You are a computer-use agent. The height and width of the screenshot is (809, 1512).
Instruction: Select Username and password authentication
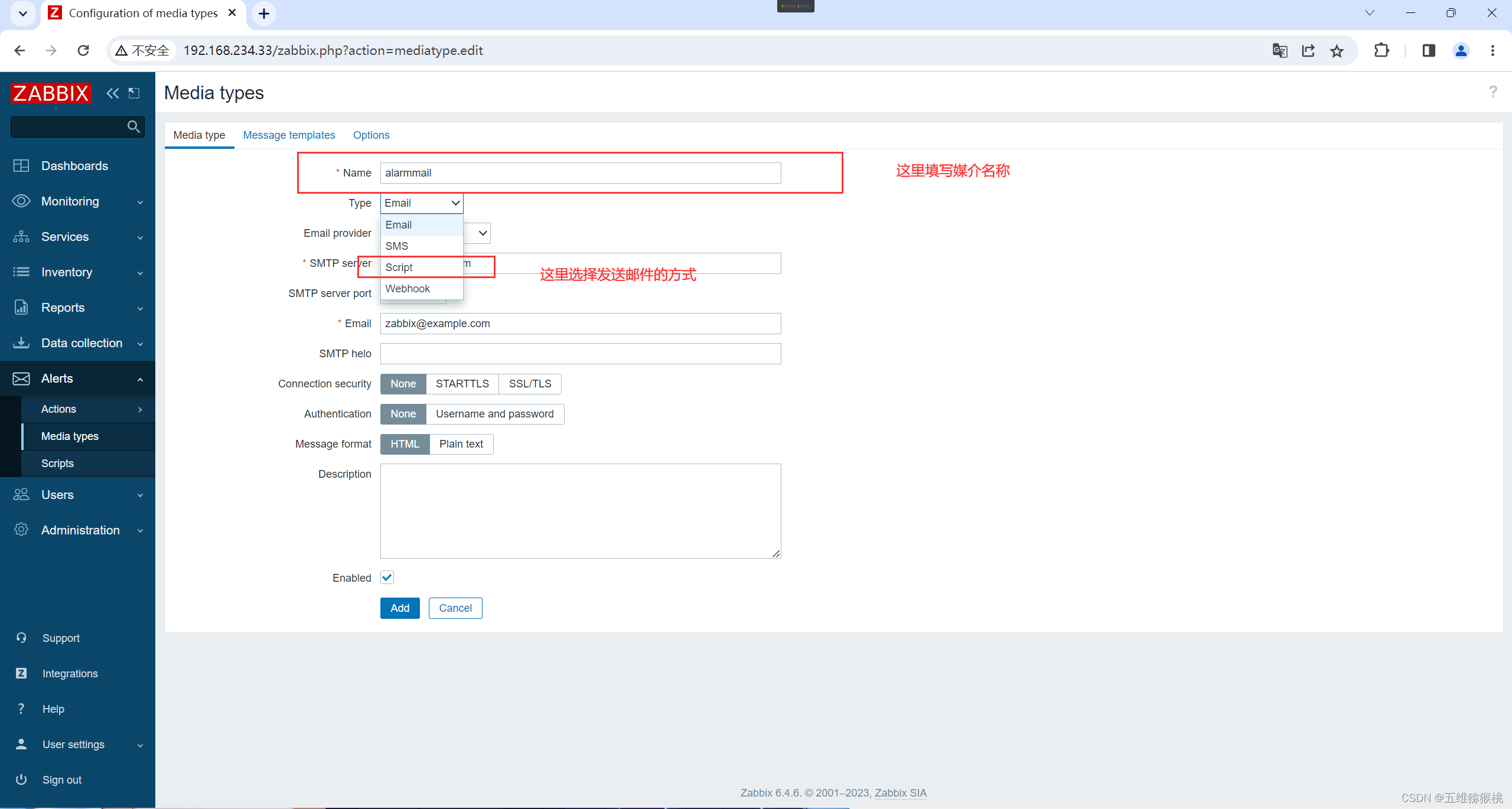click(x=495, y=414)
